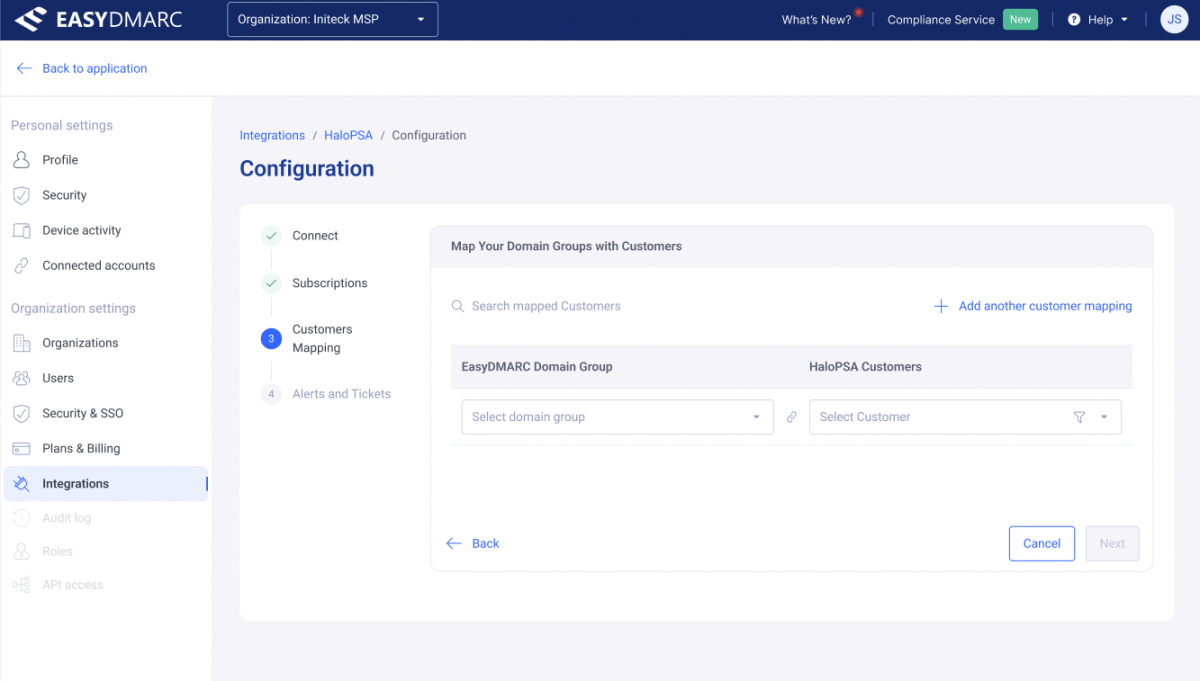Click the Plans & Billing icon
The height and width of the screenshot is (681, 1200).
coord(22,448)
